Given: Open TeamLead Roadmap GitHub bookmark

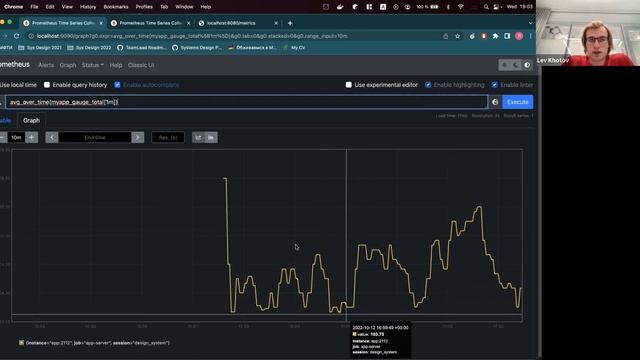Looking at the screenshot, I should tap(141, 48).
